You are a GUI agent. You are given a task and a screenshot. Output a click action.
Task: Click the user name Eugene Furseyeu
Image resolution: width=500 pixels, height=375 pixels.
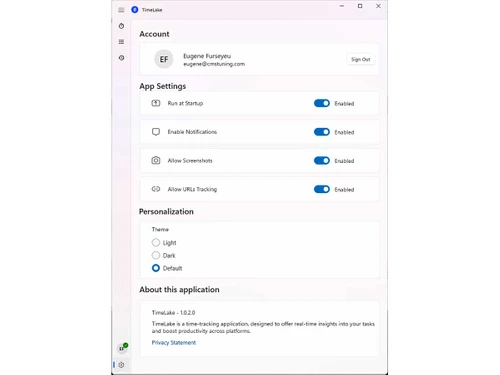pos(207,56)
